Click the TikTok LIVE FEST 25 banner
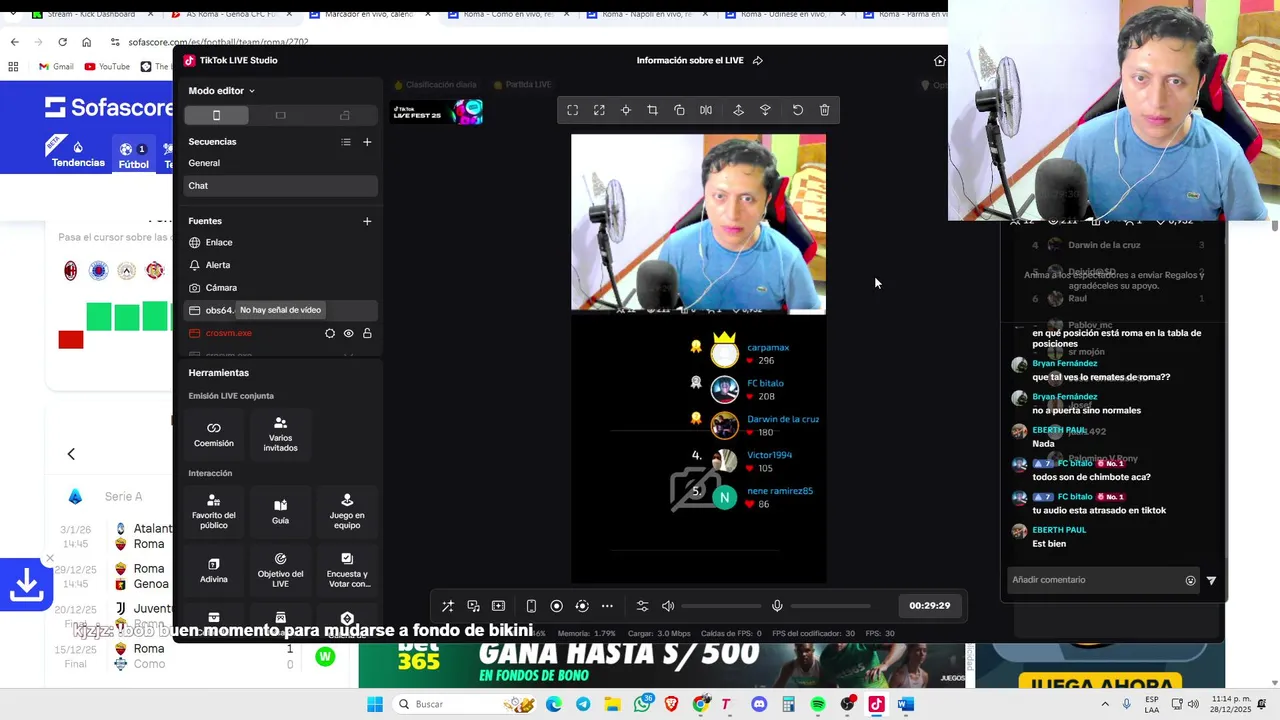This screenshot has width=1280, height=720. (x=437, y=112)
